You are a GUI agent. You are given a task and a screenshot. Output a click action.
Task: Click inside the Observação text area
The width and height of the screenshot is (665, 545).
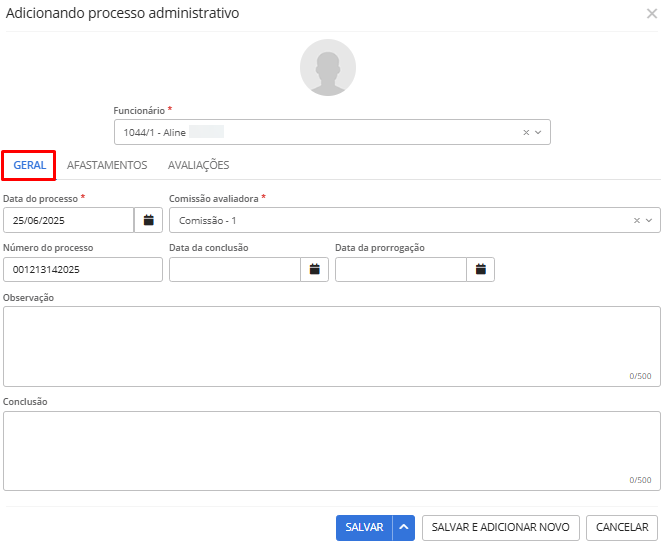(x=332, y=346)
